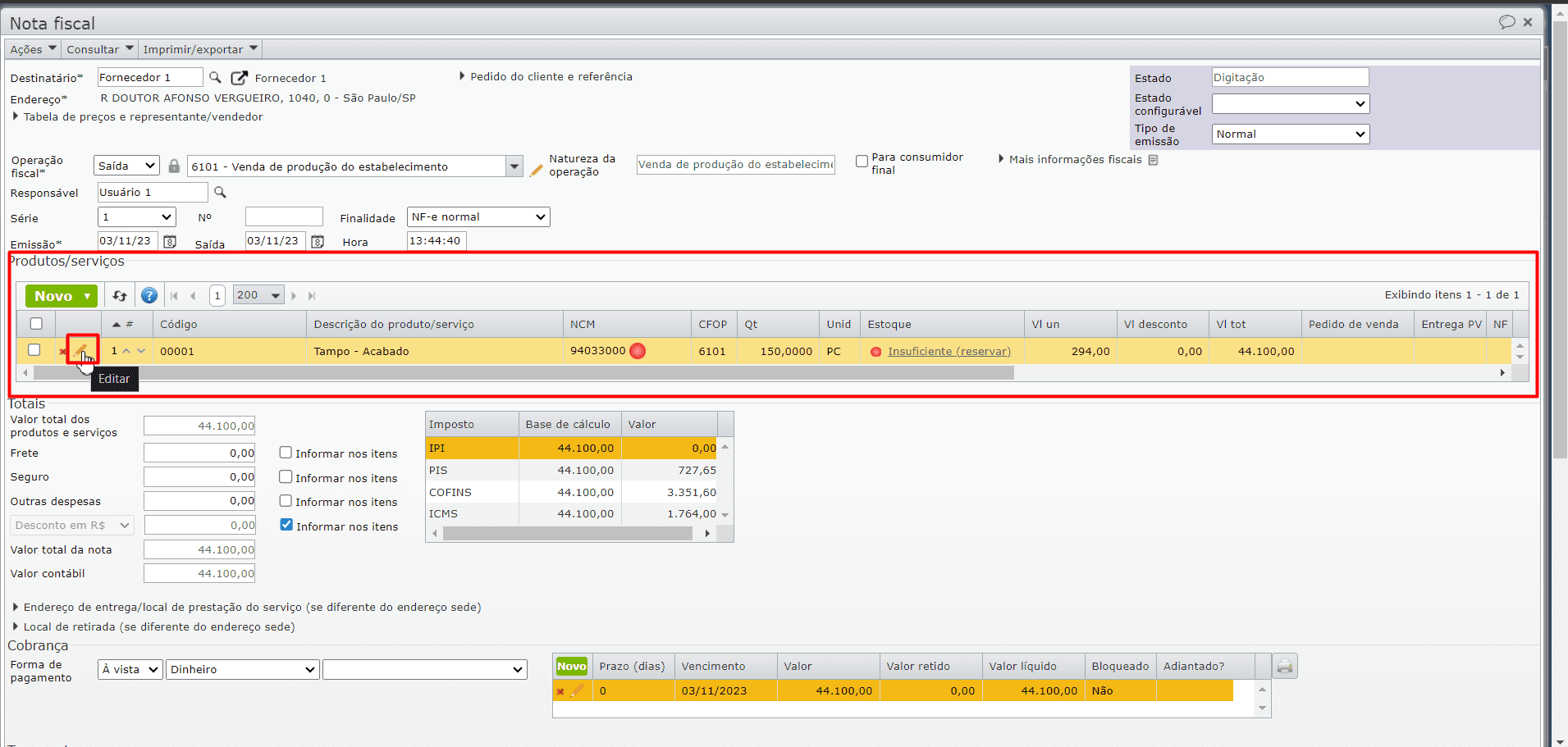The height and width of the screenshot is (747, 1568).
Task: Click the Insuficiente (reservar) stock link
Action: pyautogui.click(x=949, y=351)
